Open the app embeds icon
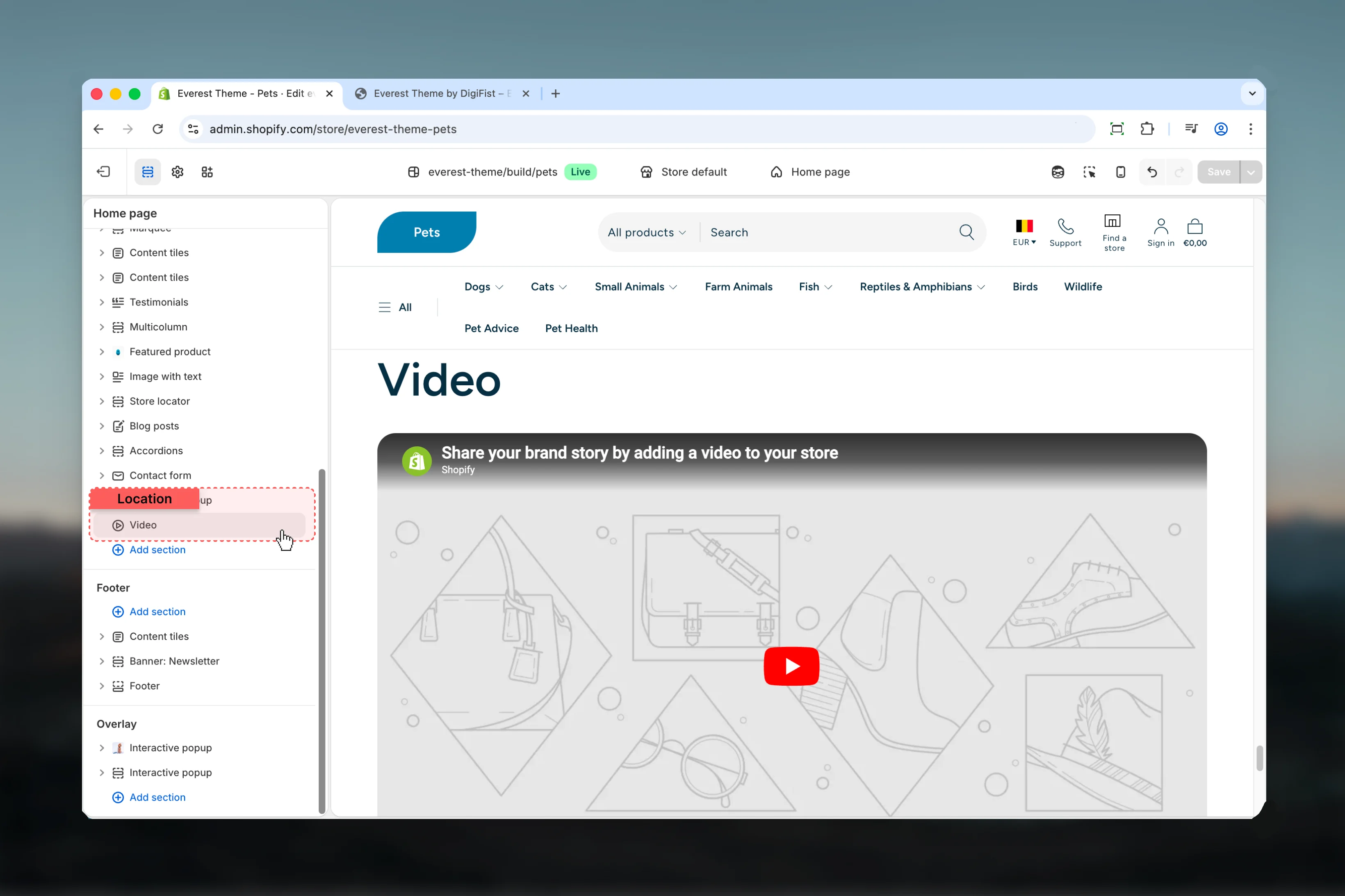Viewport: 1345px width, 896px height. [x=207, y=172]
